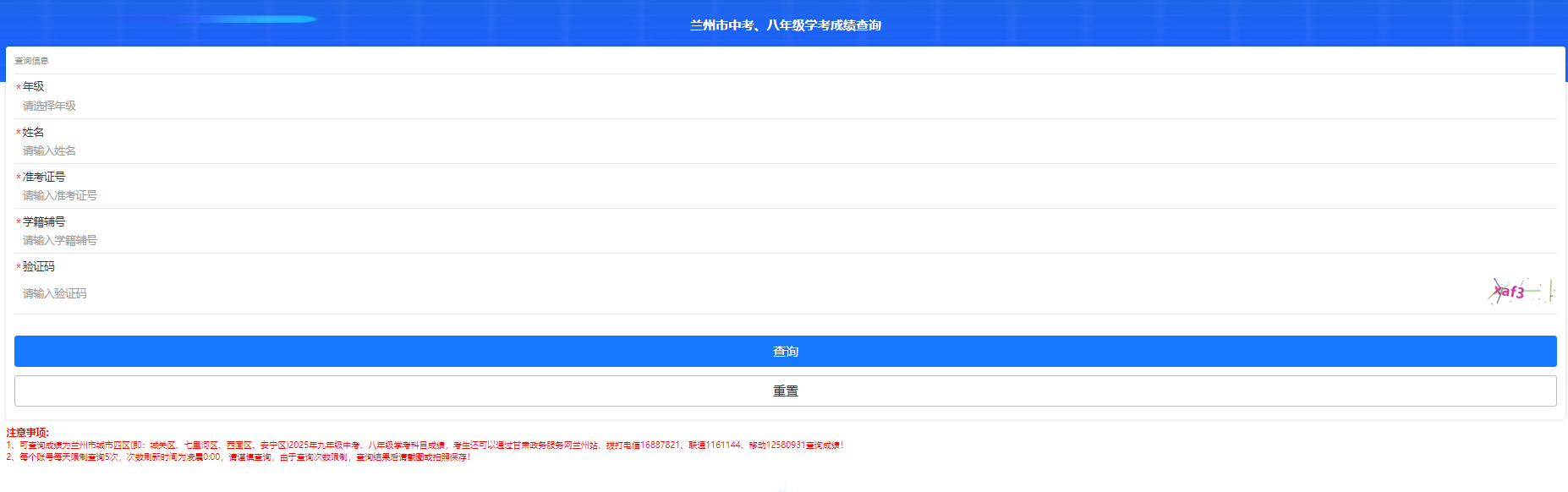Click the 准考证号 field label

[x=44, y=177]
